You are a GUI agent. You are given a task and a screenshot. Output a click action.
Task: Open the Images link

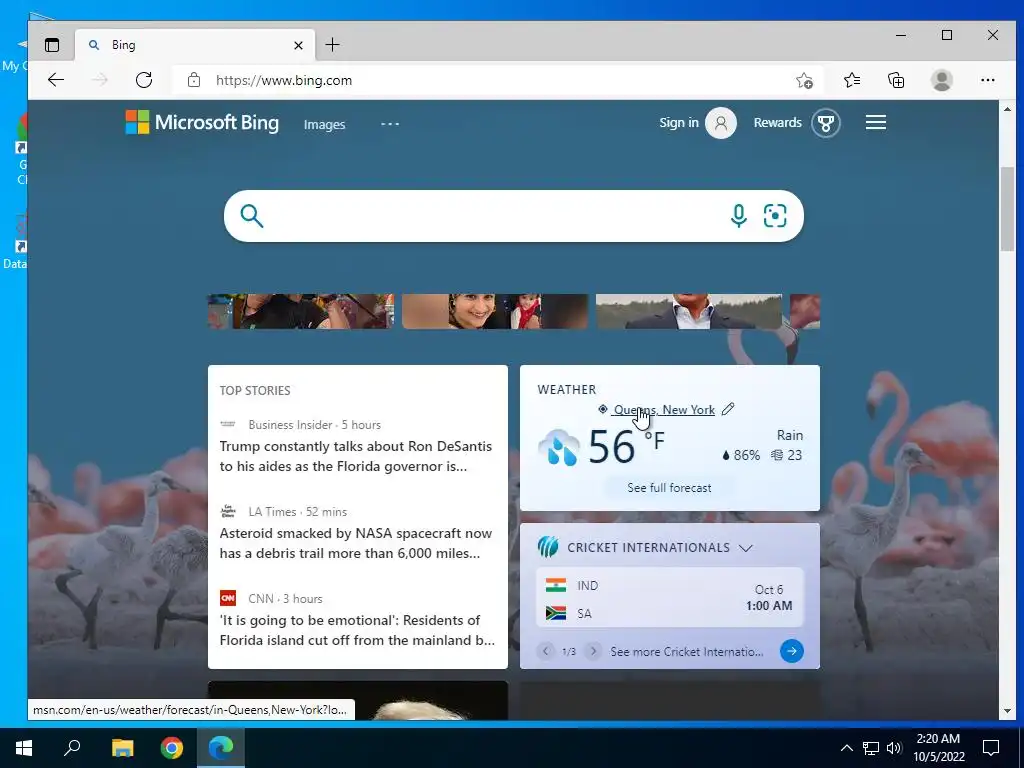tap(324, 124)
